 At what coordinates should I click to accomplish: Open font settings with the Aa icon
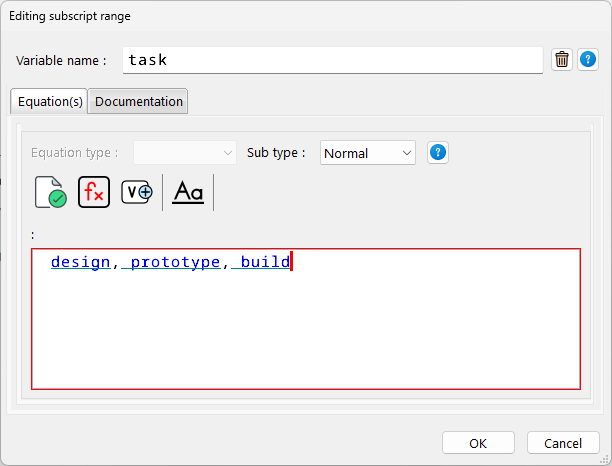pos(187,192)
